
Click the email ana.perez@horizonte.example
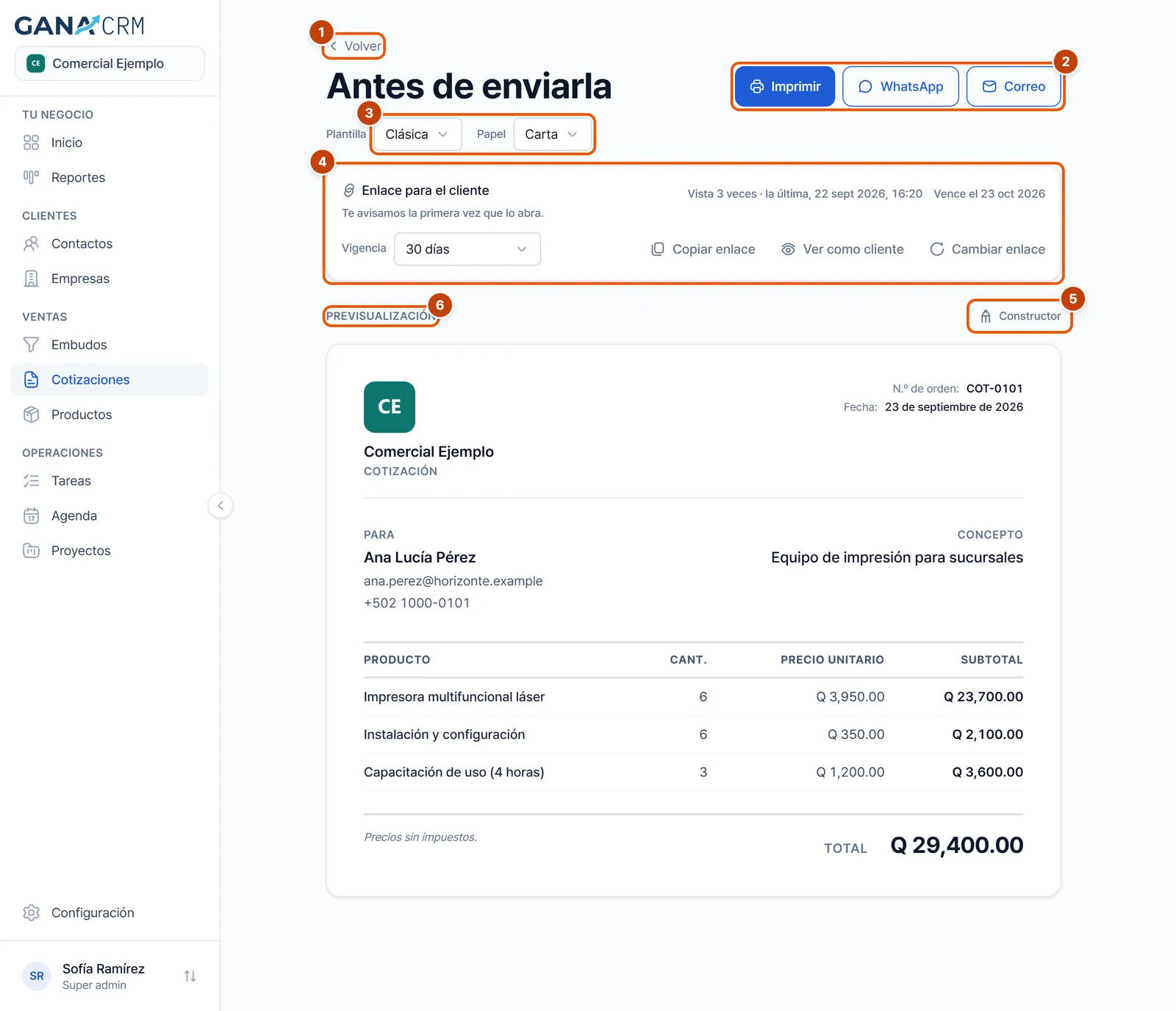[453, 581]
